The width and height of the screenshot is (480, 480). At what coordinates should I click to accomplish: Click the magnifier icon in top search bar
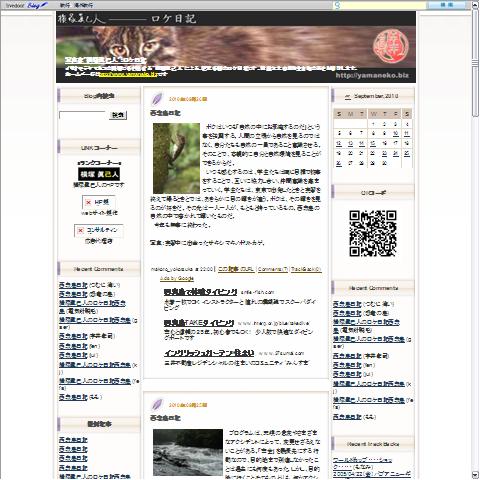(x=337, y=5)
